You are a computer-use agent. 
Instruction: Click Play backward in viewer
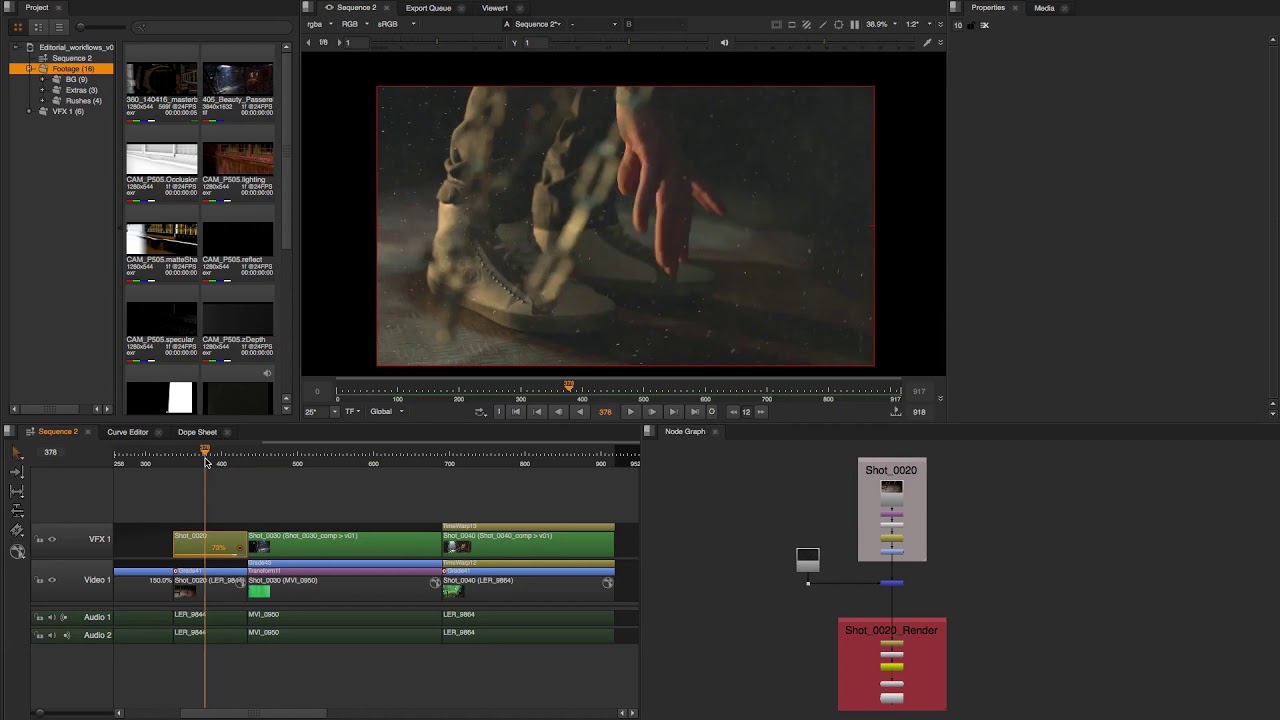(x=579, y=412)
